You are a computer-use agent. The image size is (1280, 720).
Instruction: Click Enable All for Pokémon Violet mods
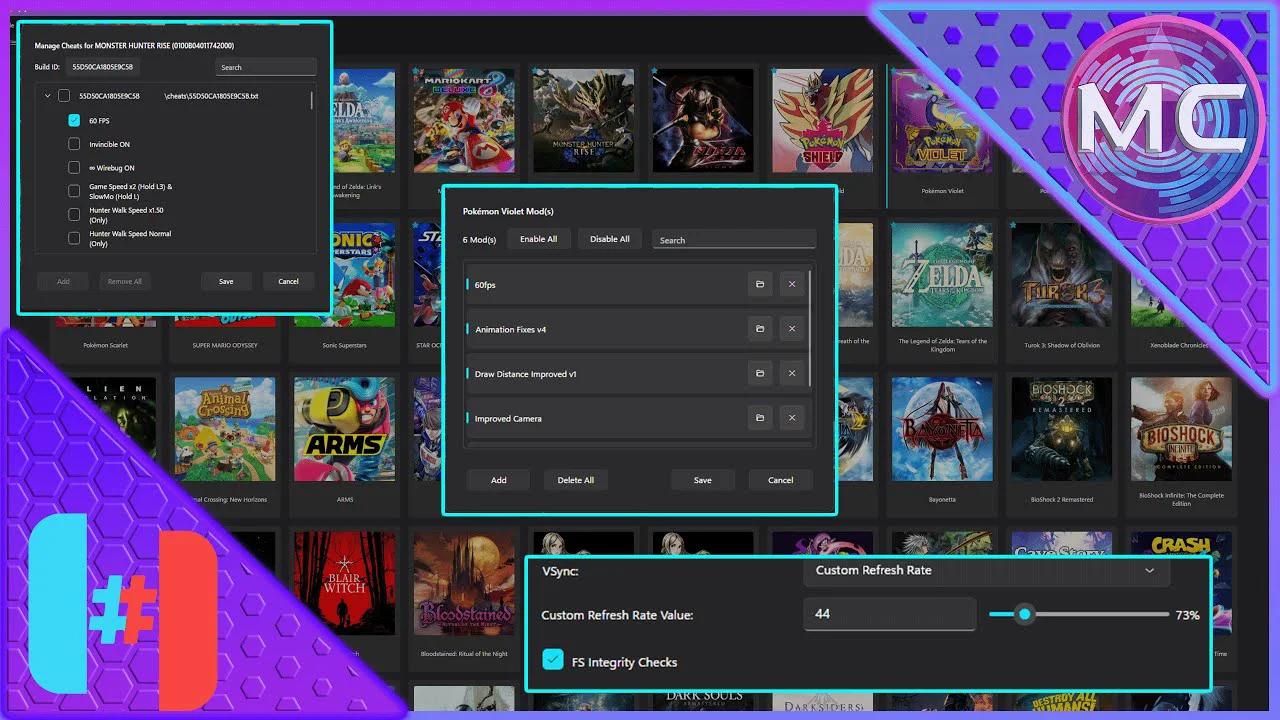[x=539, y=239]
